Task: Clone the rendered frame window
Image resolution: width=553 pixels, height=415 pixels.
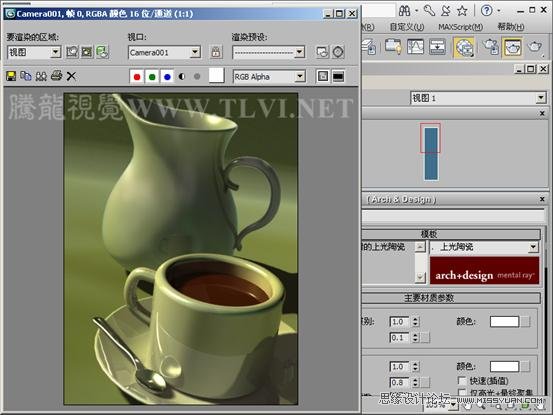Action: tap(41, 76)
